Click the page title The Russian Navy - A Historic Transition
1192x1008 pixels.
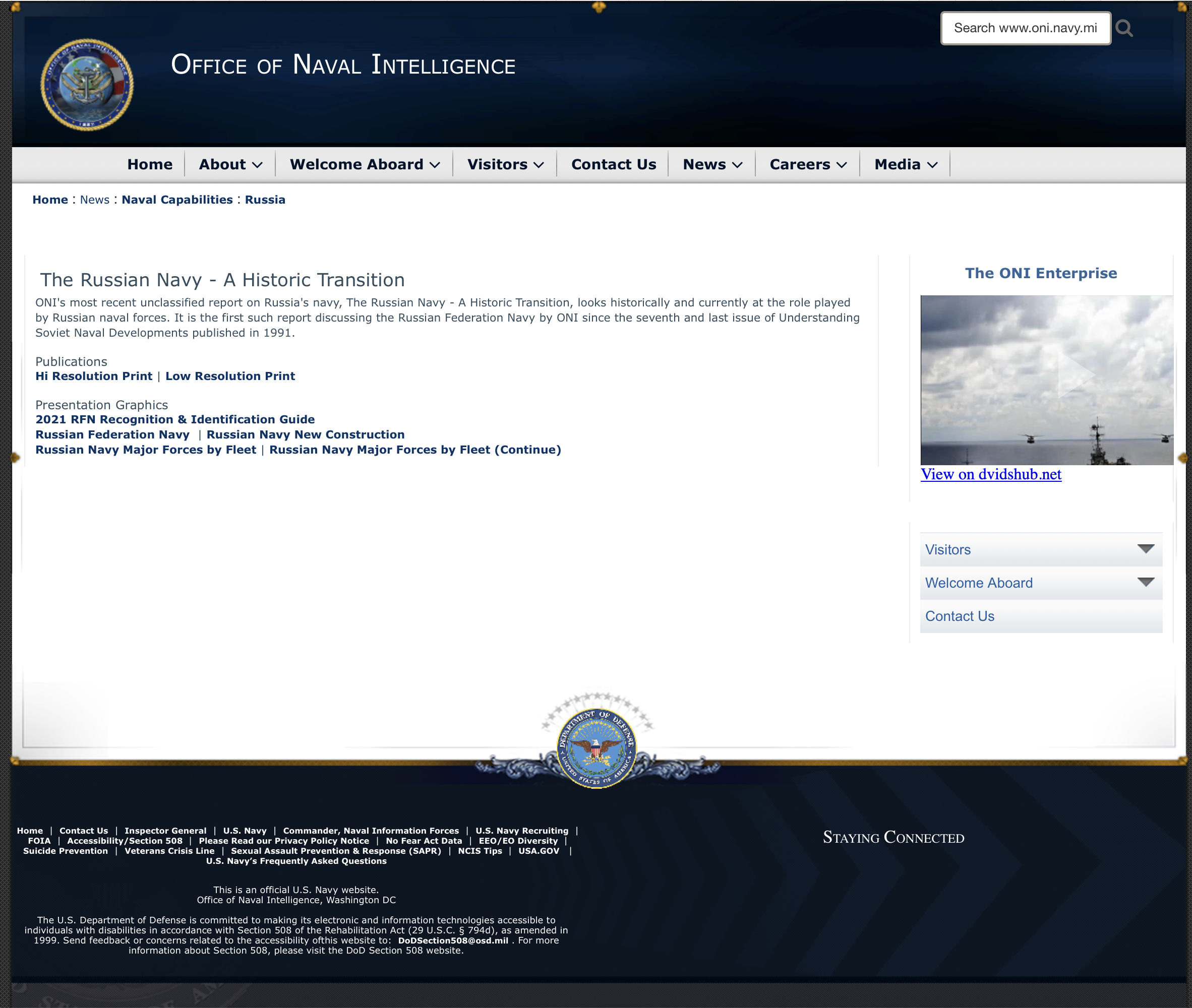(222, 280)
